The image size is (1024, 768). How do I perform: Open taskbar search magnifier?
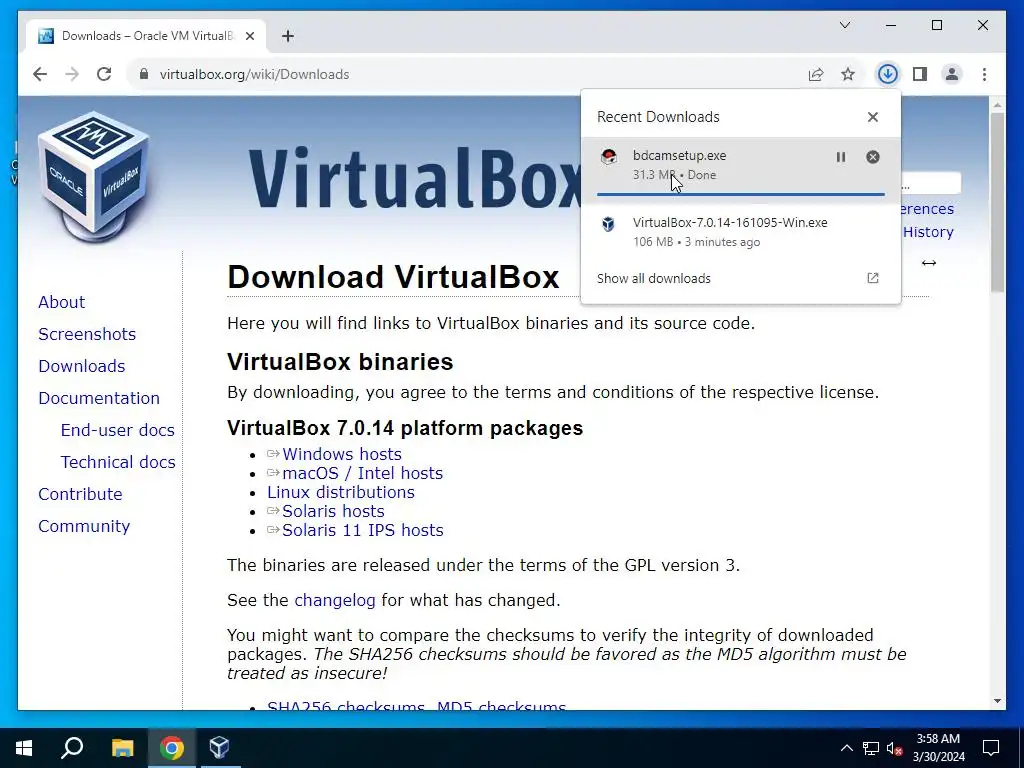(72, 748)
